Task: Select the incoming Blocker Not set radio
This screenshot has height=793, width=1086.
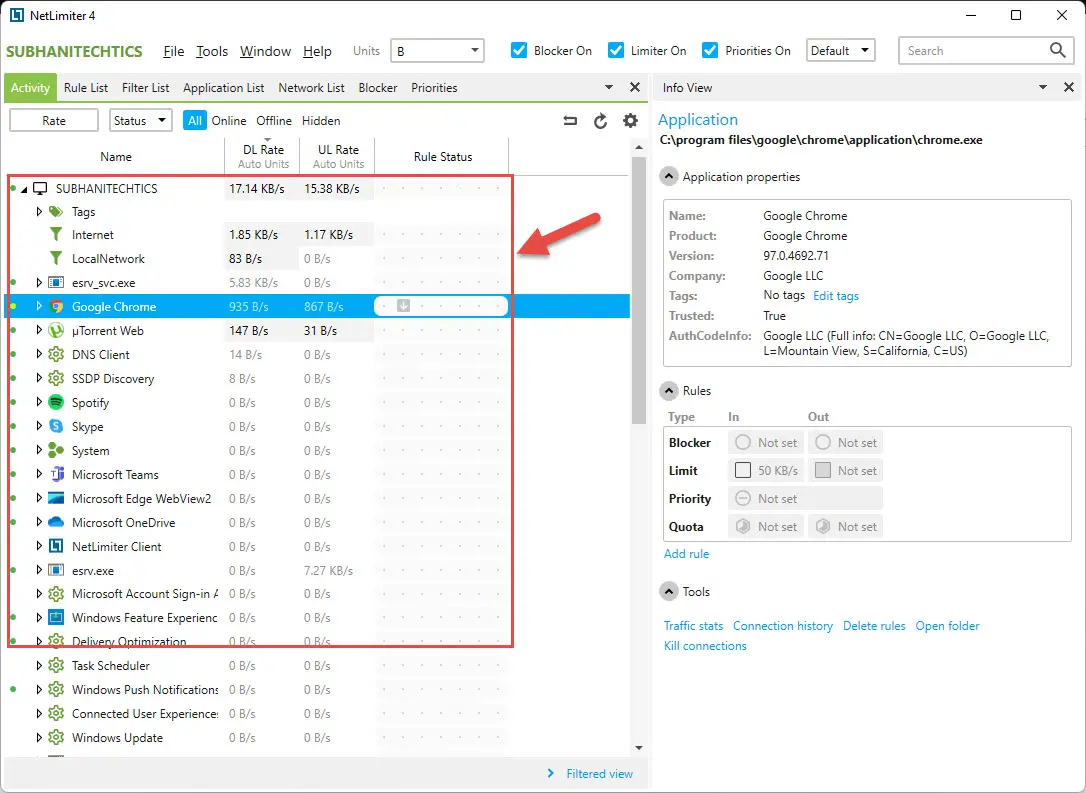Action: 742,442
